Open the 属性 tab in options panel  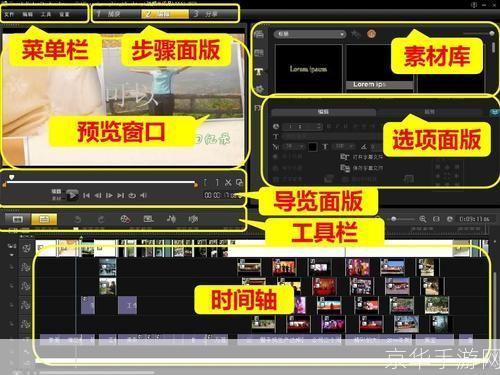coord(429,112)
